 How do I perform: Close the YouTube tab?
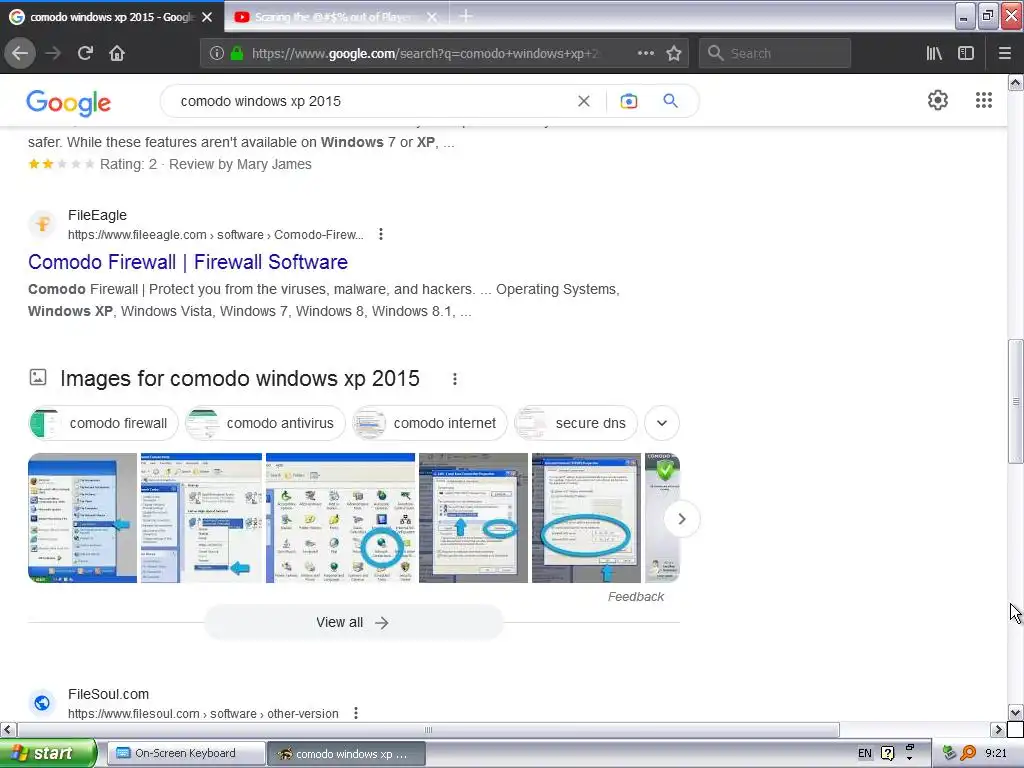point(432,18)
